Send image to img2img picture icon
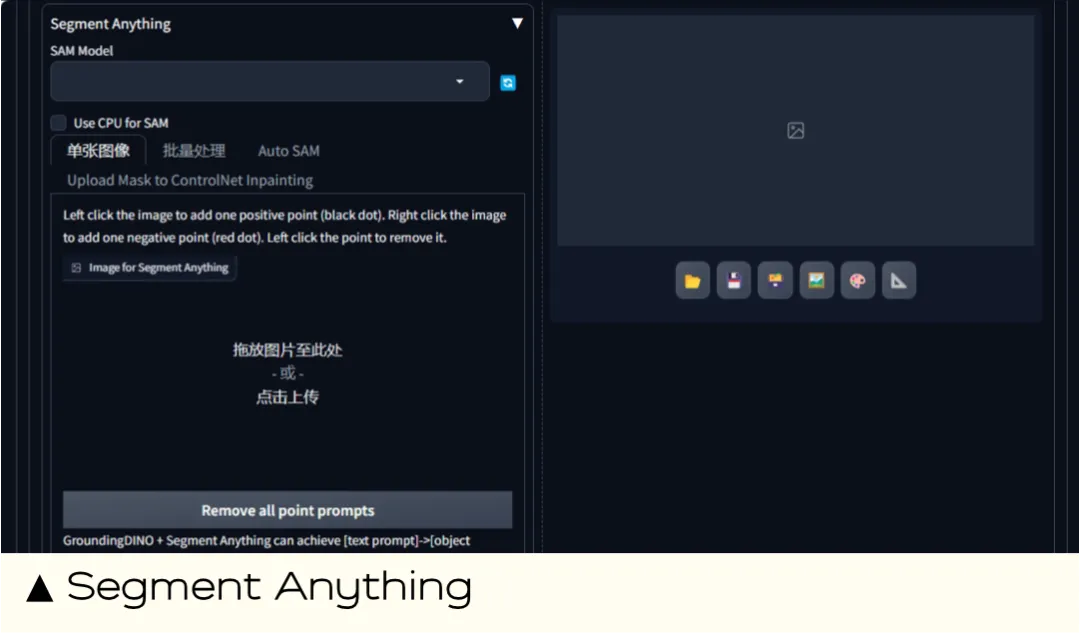The image size is (1080, 633). click(x=816, y=280)
